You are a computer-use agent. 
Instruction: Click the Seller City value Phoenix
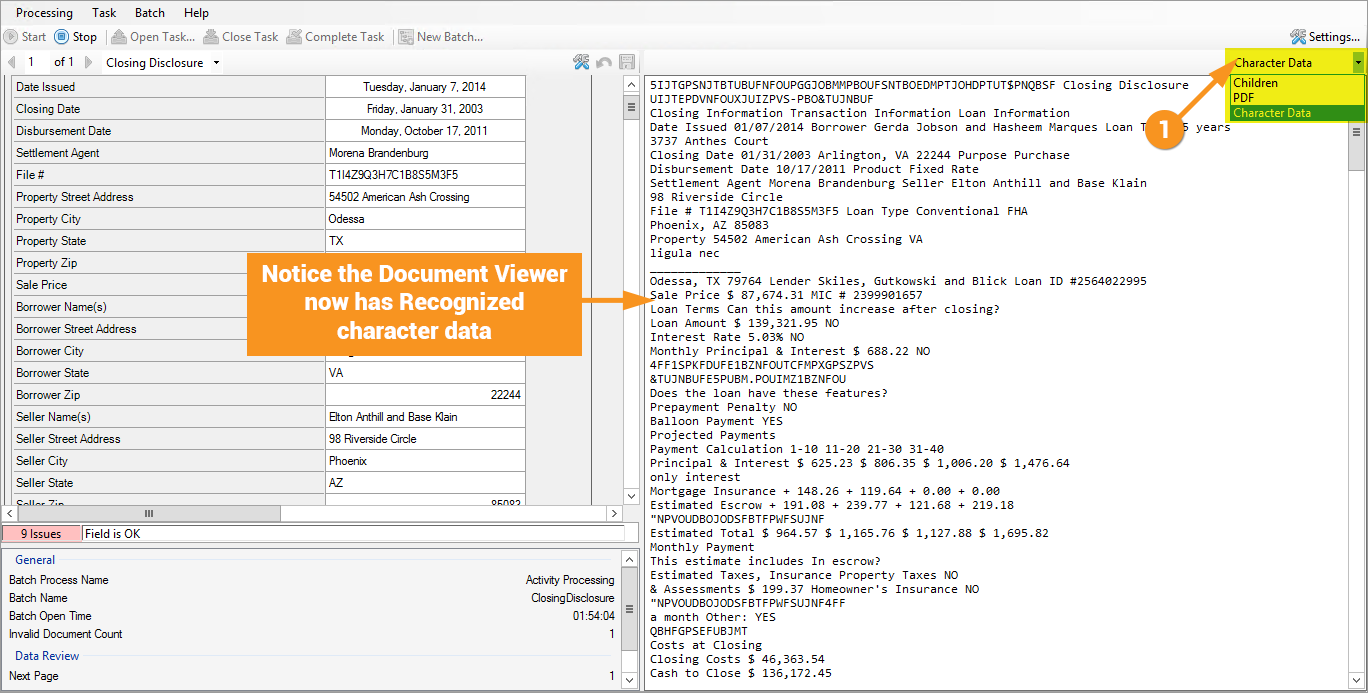(425, 461)
